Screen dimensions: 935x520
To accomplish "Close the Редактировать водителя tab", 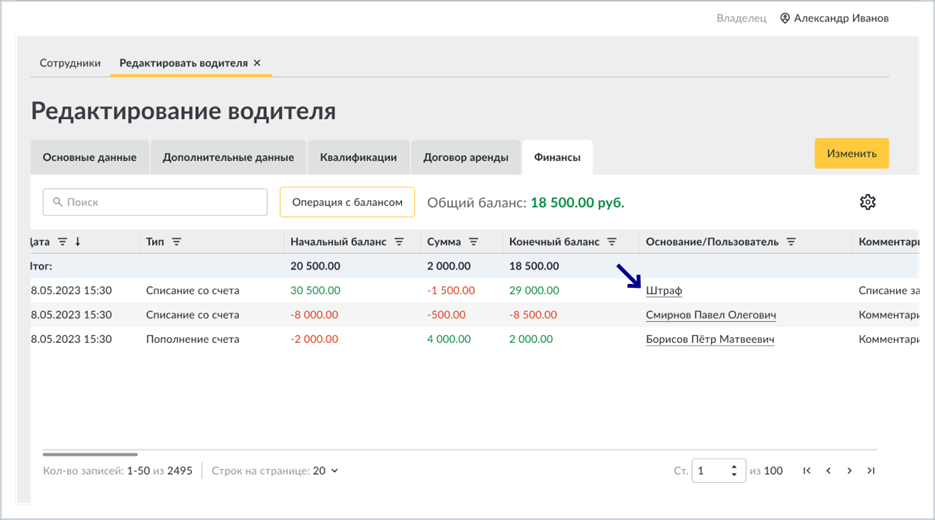I will [x=257, y=63].
